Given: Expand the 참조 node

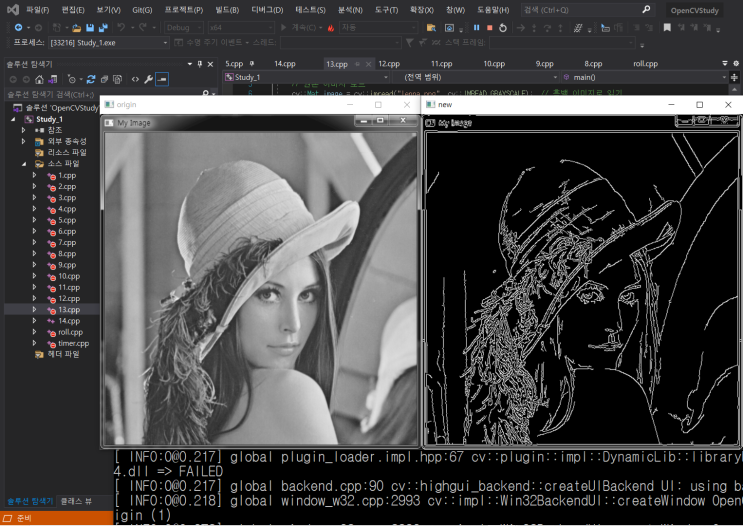Looking at the screenshot, I should 23,130.
